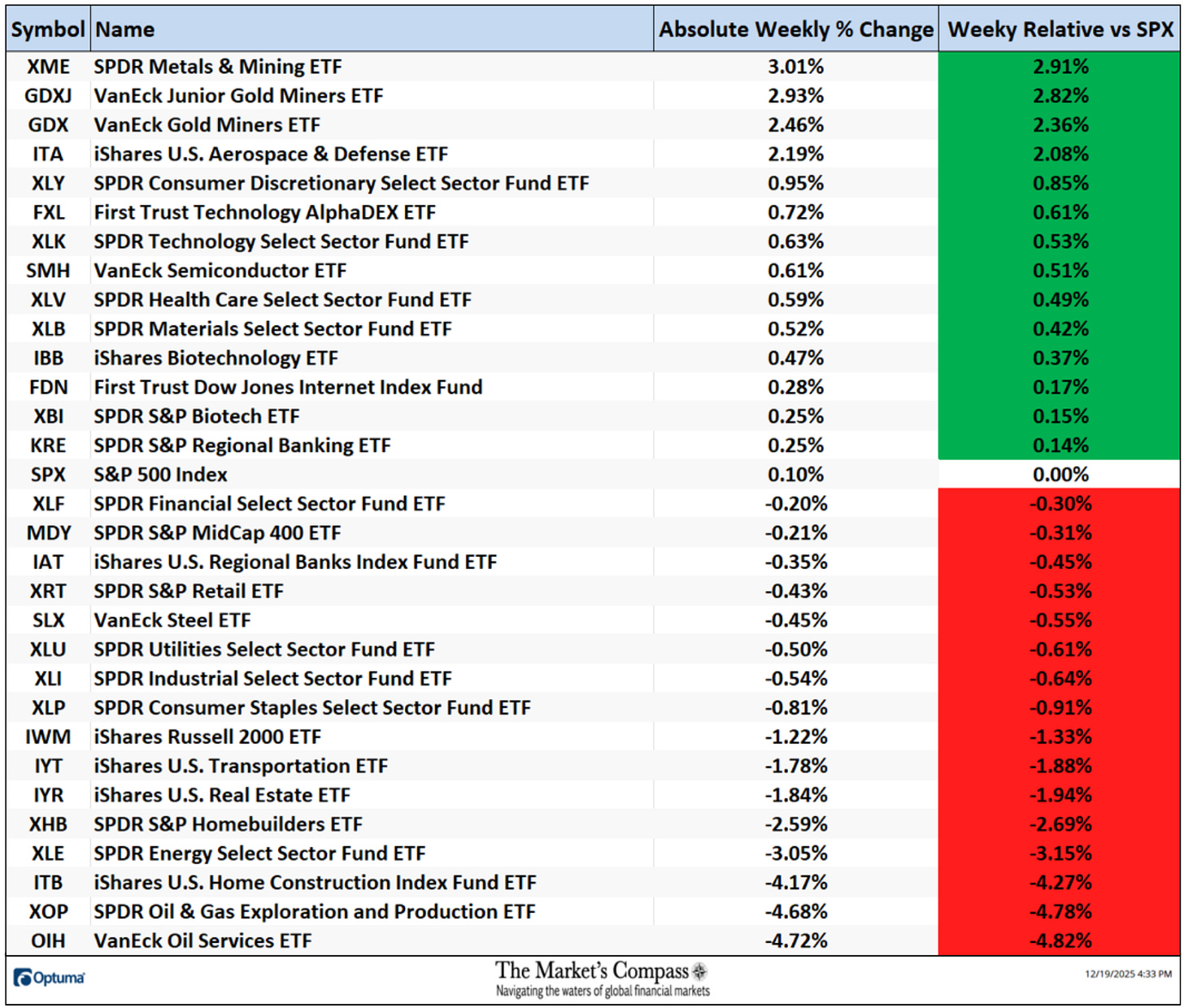Click XOP absolute change -4.68%
Screen dimensions: 1184x1008
tap(796, 912)
